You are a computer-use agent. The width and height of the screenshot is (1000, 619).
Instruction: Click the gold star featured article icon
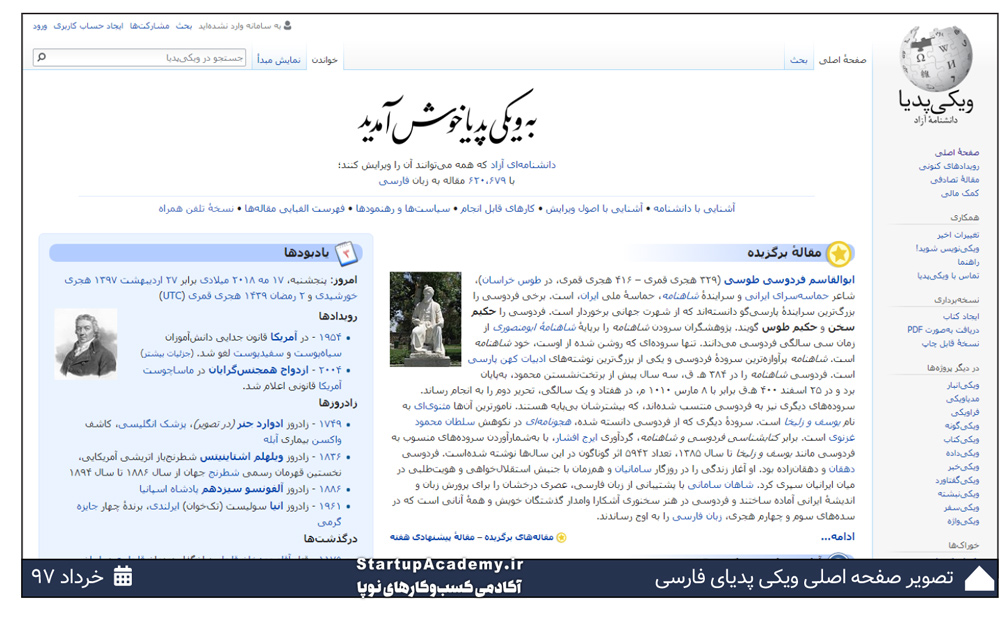(x=839, y=254)
